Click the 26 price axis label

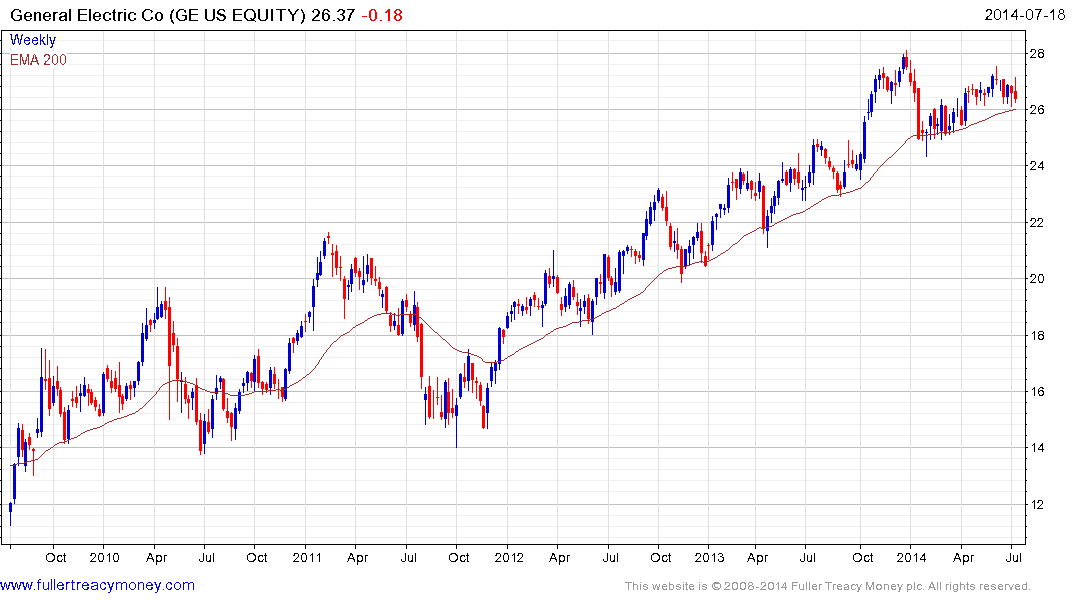pos(1037,110)
